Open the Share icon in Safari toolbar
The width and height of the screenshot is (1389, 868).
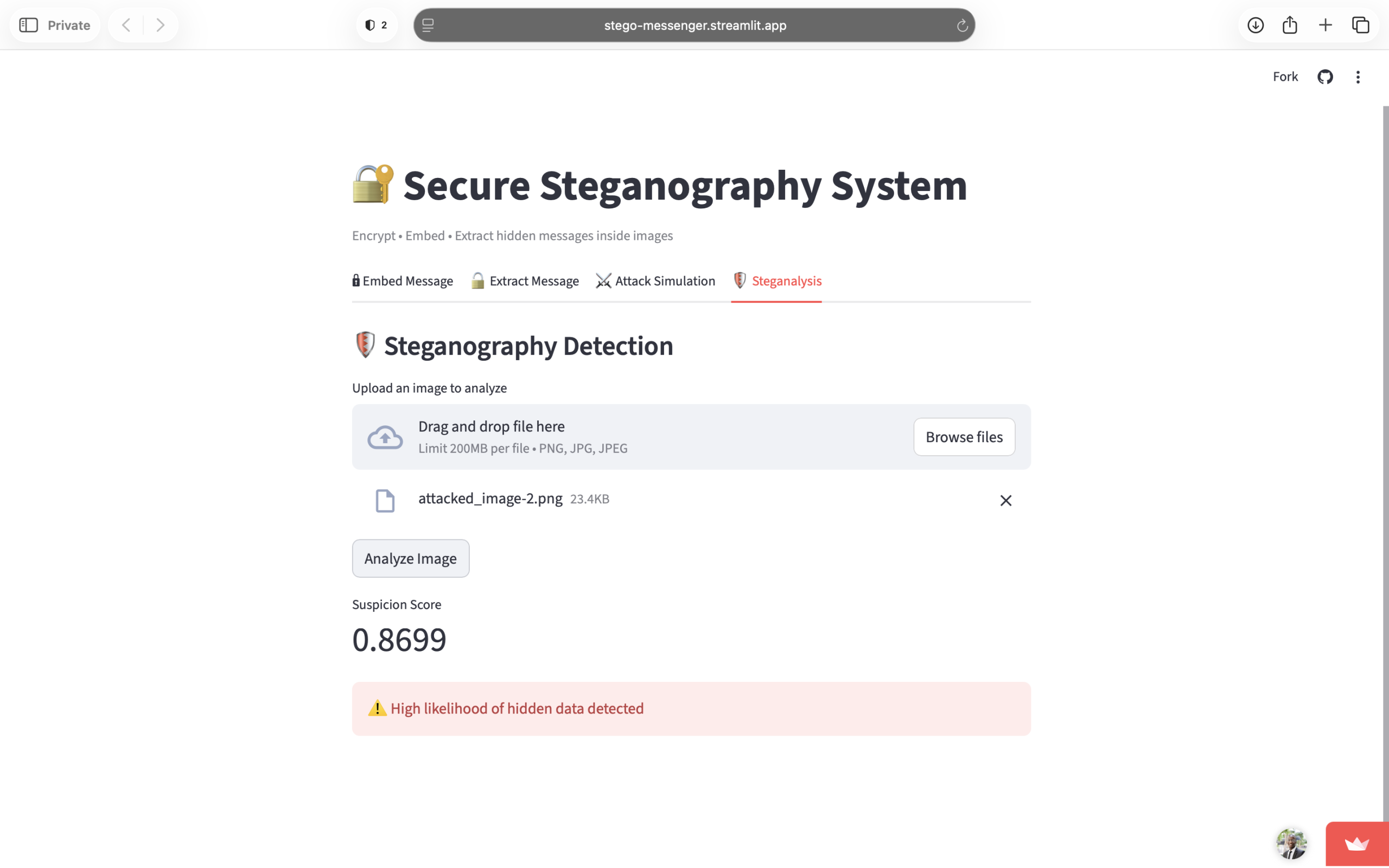coord(1290,25)
